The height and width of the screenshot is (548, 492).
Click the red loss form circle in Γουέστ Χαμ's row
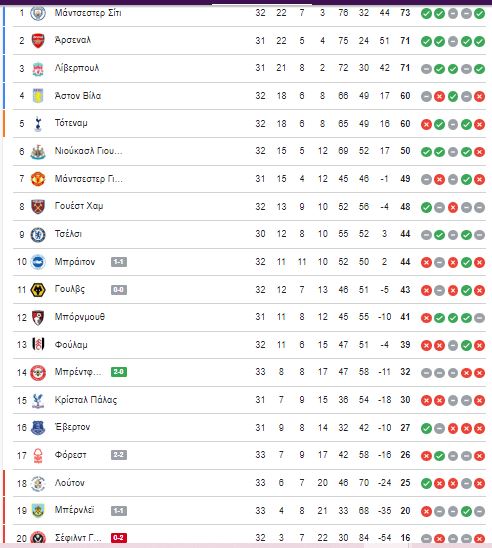453,207
